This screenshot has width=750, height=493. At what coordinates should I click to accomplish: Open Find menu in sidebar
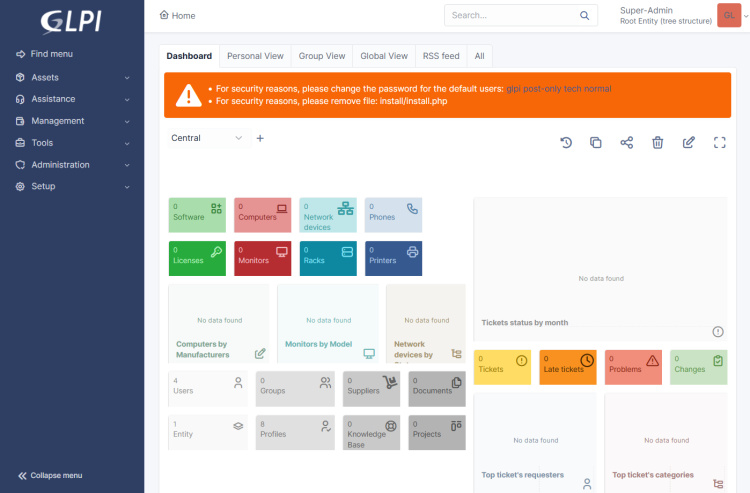pos(51,54)
